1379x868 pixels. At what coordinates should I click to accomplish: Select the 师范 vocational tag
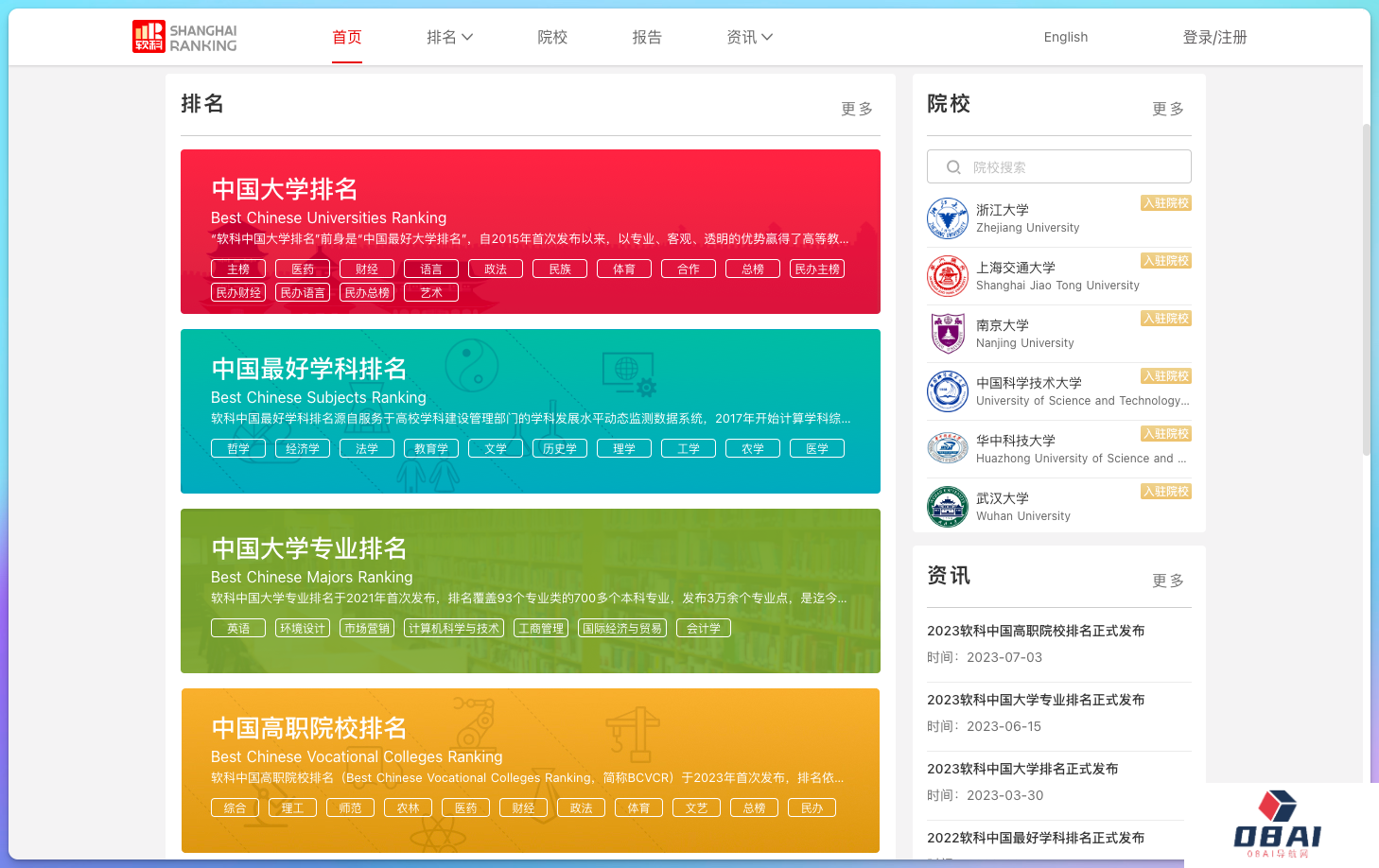point(350,807)
